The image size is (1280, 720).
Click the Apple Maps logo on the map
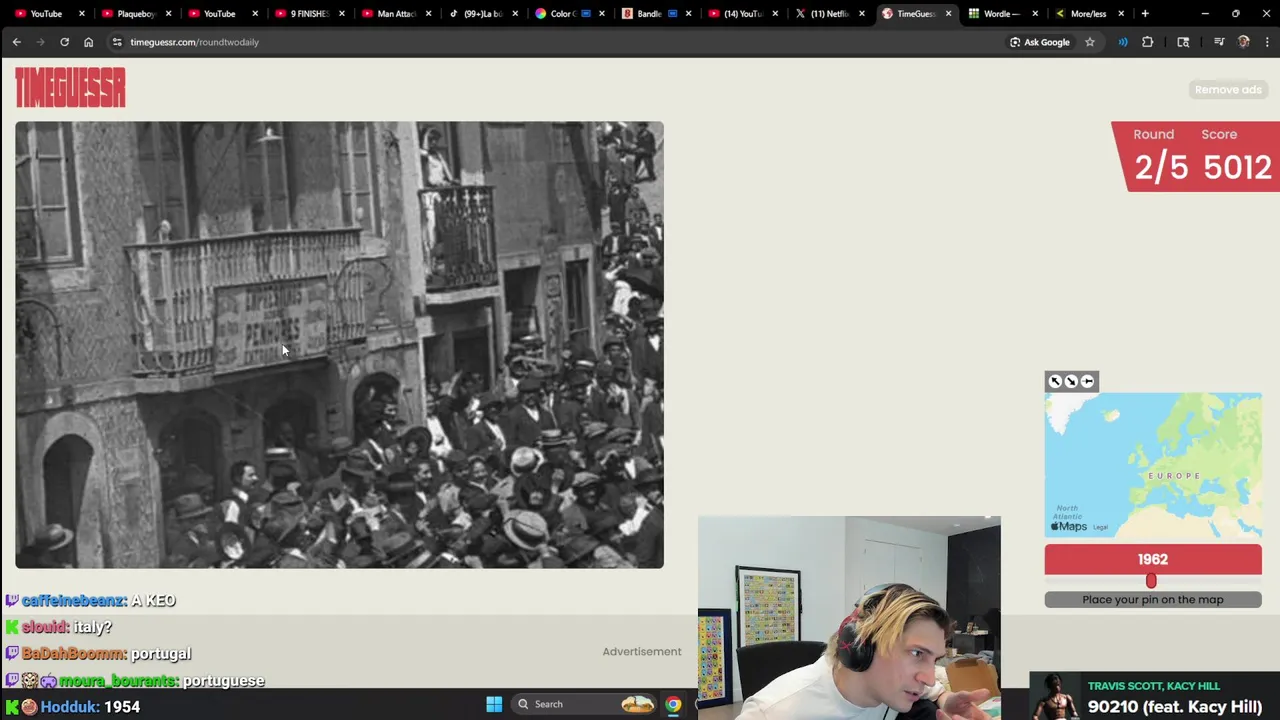(1068, 526)
